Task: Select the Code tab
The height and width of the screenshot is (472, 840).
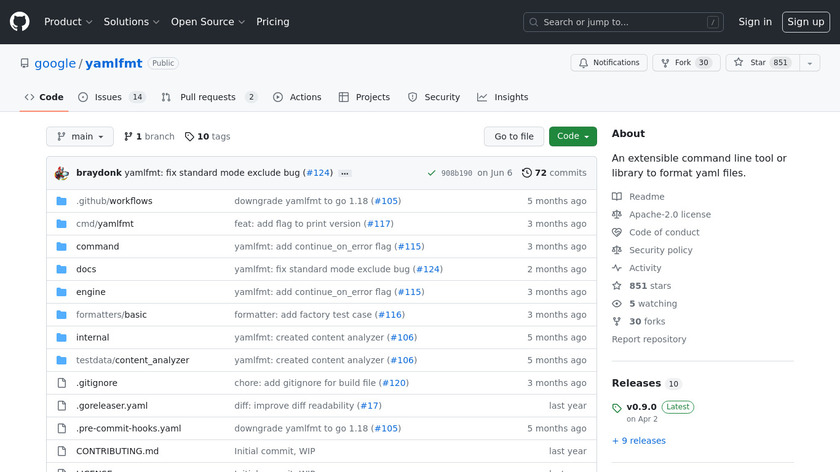Action: [x=44, y=97]
